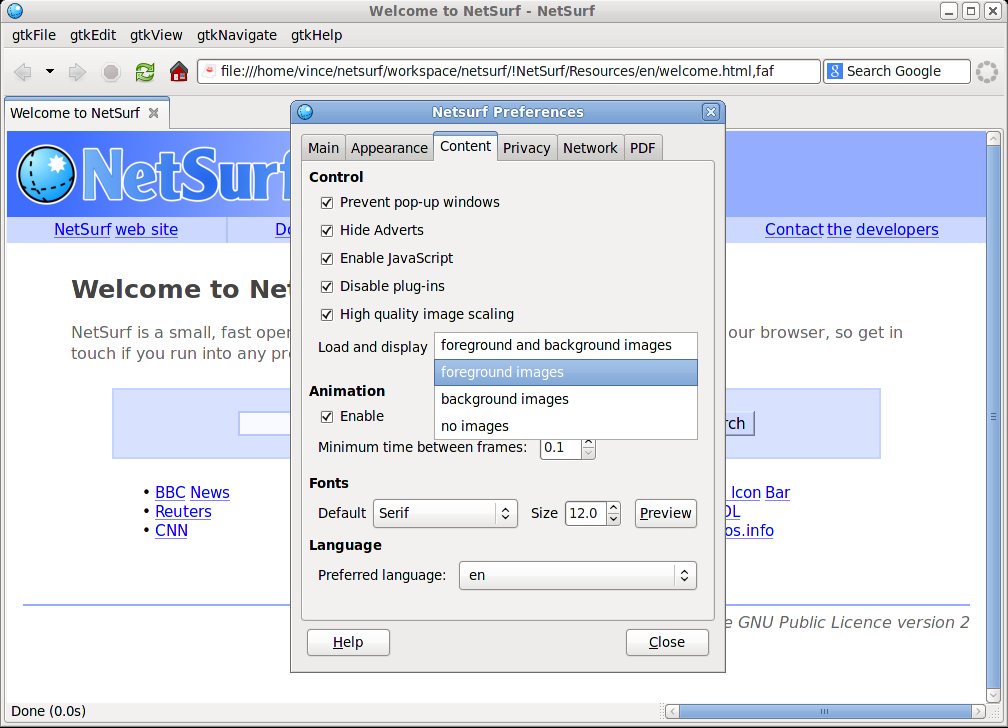Viewport: 1008px width, 728px height.
Task: Click the URL address bar
Action: tap(508, 71)
